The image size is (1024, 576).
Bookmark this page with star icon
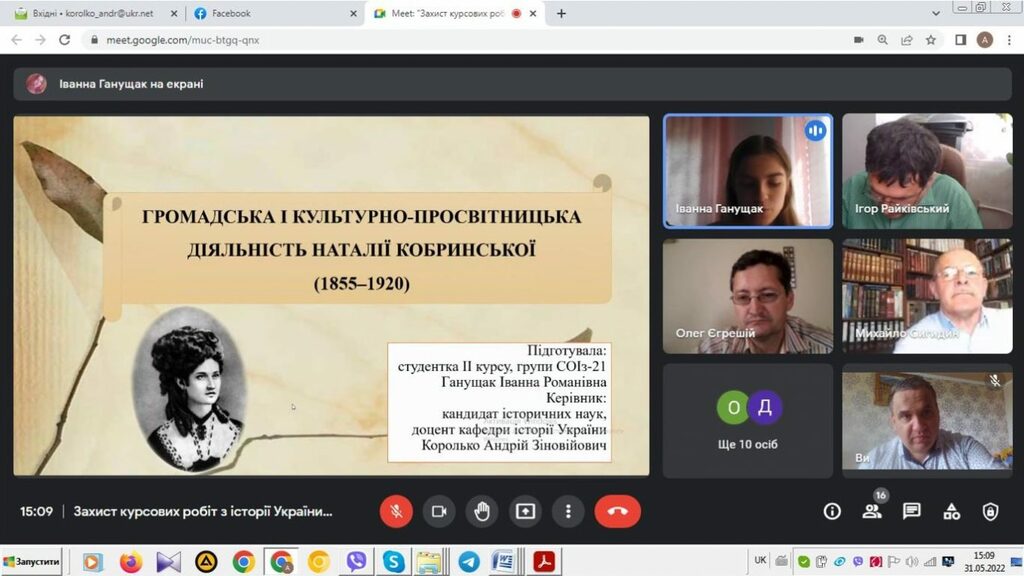931,40
